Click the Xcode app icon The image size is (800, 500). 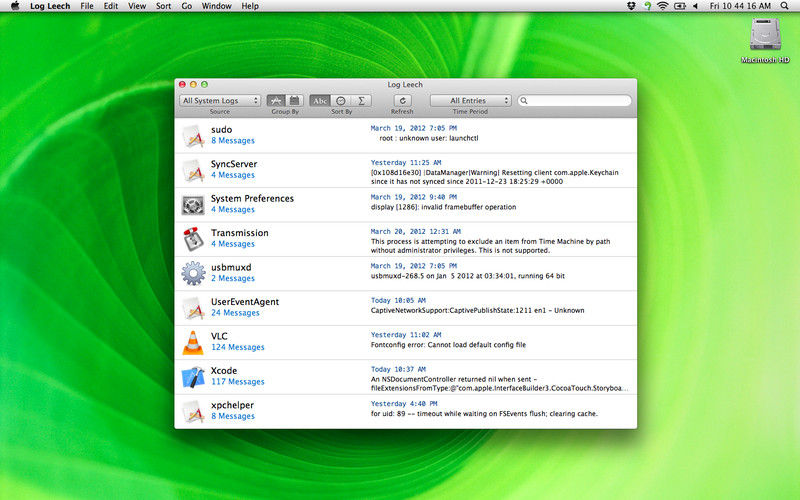pyautogui.click(x=193, y=376)
